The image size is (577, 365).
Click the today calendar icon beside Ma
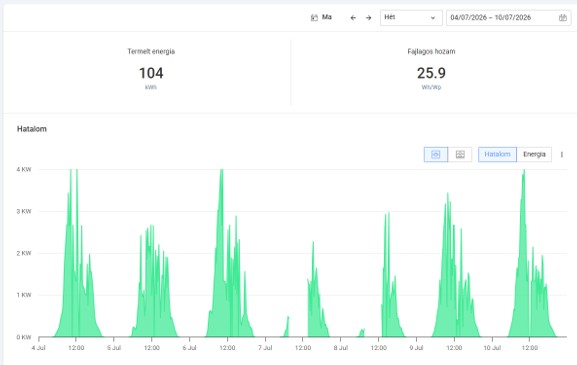(314, 18)
